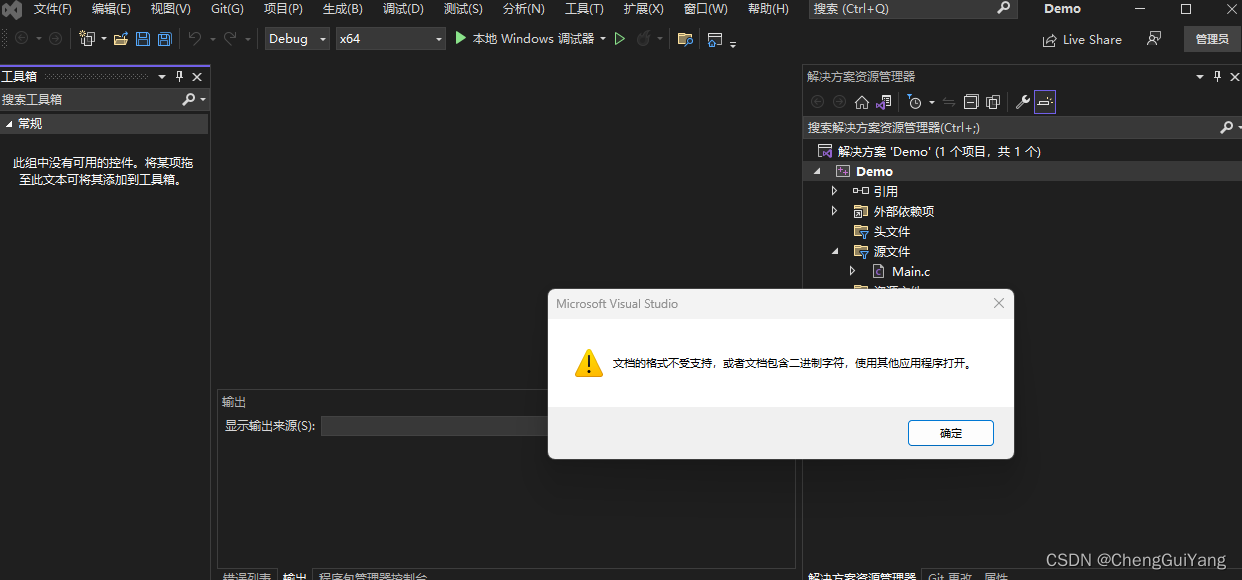Open the 分析(N) menu
The image size is (1242, 580).
[523, 9]
